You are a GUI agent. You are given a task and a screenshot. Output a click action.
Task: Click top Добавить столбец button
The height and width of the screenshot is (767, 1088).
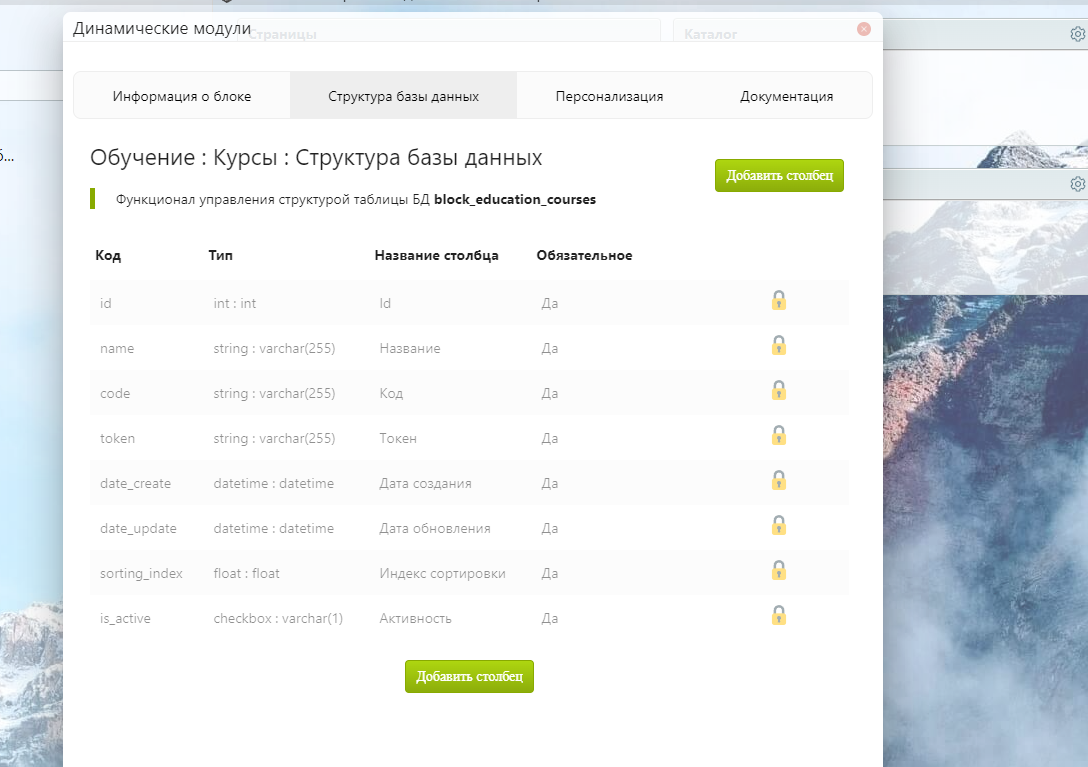point(779,176)
